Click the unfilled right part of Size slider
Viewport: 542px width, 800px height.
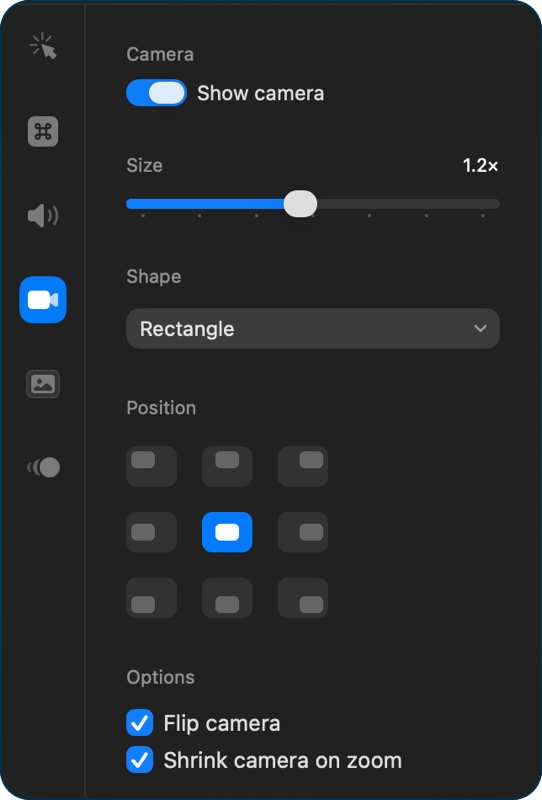point(408,204)
